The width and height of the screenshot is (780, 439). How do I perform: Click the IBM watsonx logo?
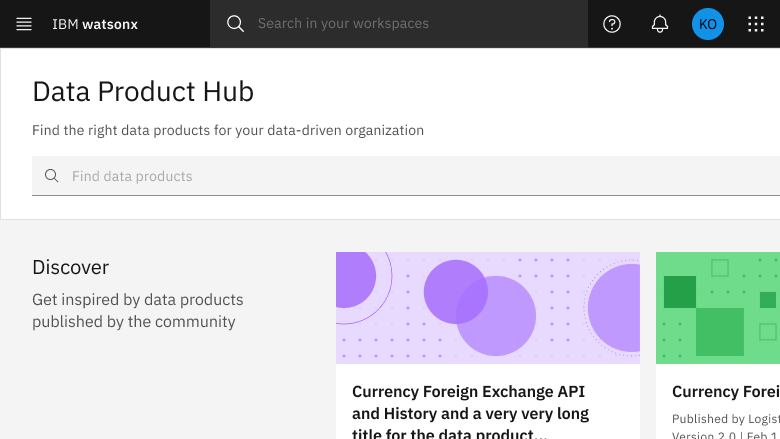[x=95, y=24]
